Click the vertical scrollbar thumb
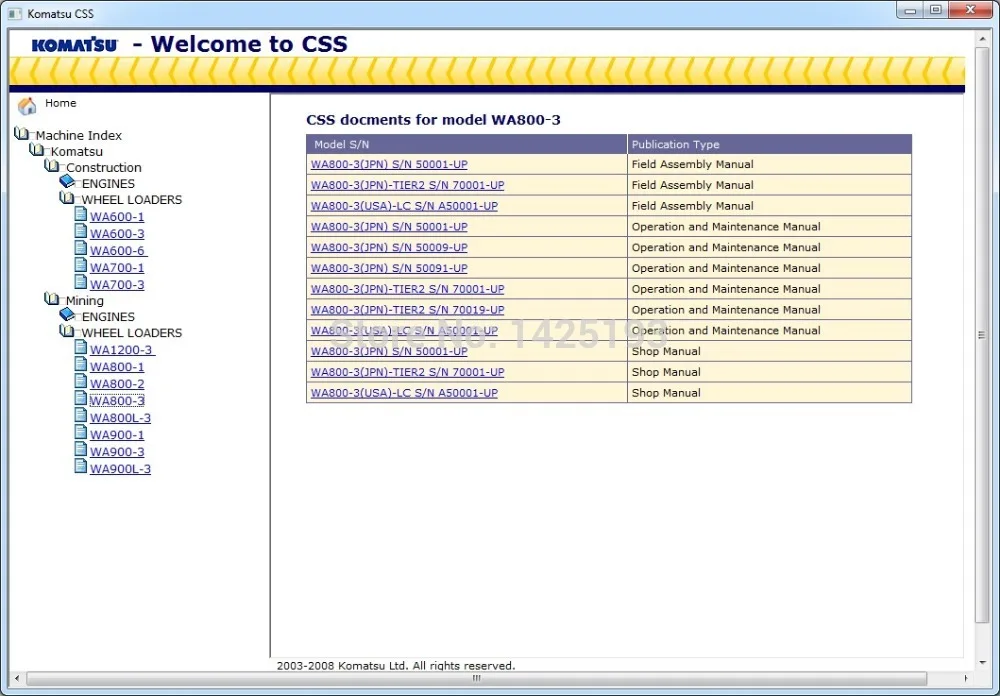The width and height of the screenshot is (1000, 696). 982,335
